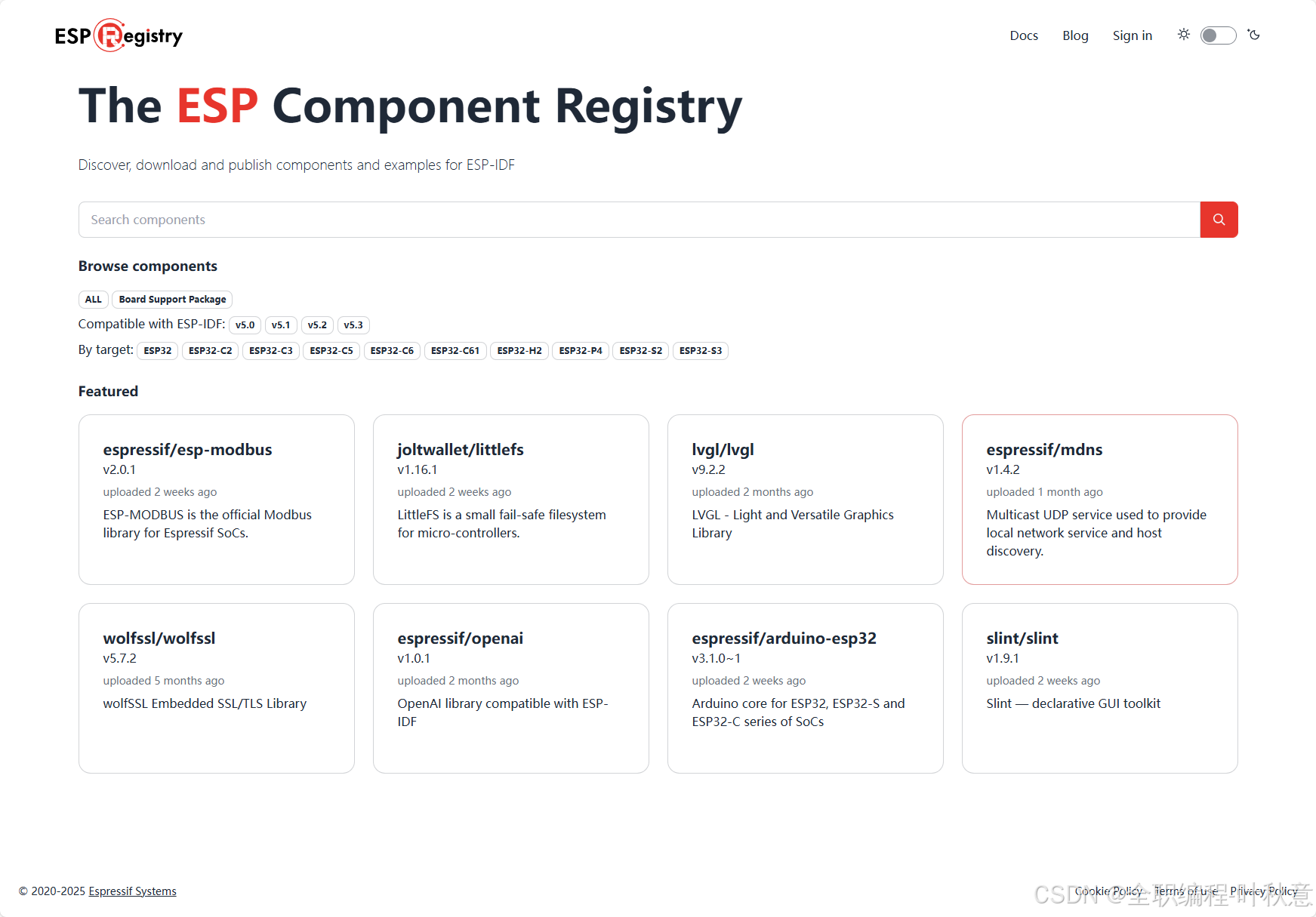Open the Cookie Policy link
Image resolution: width=1316 pixels, height=917 pixels.
pyautogui.click(x=1108, y=891)
